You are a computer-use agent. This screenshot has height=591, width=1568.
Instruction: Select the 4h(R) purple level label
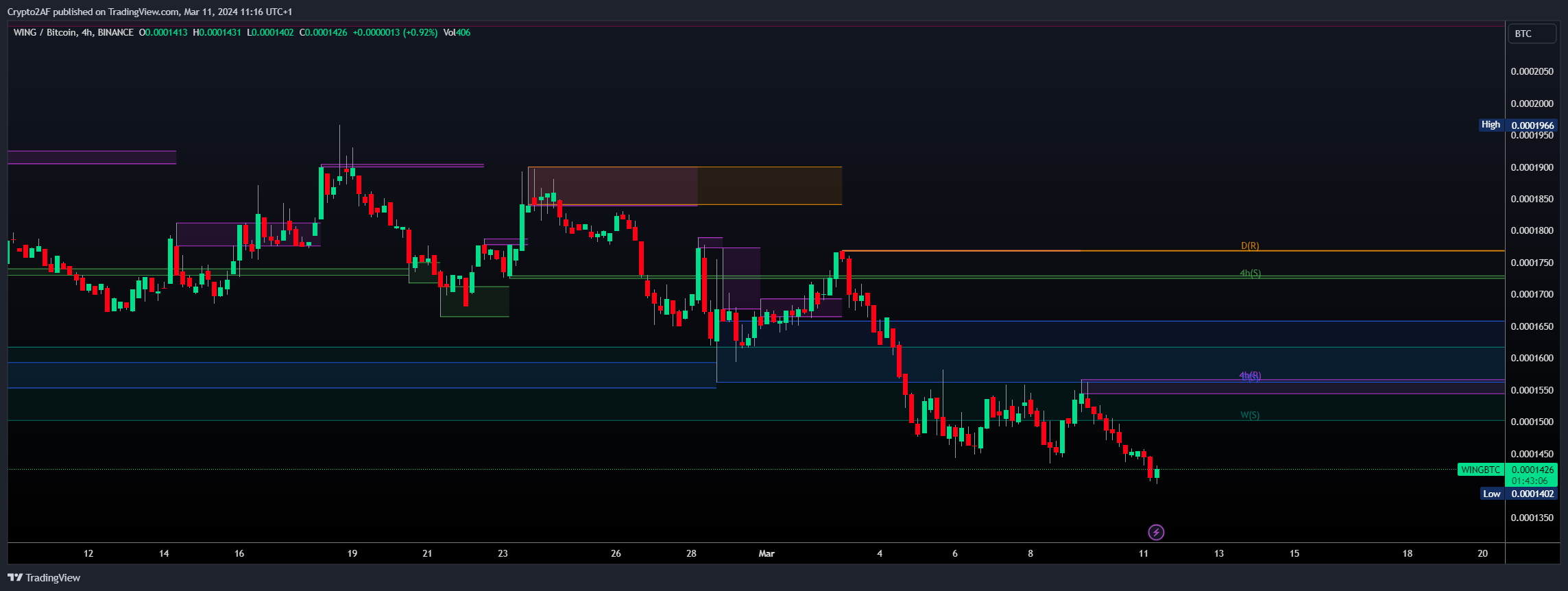(x=1250, y=376)
